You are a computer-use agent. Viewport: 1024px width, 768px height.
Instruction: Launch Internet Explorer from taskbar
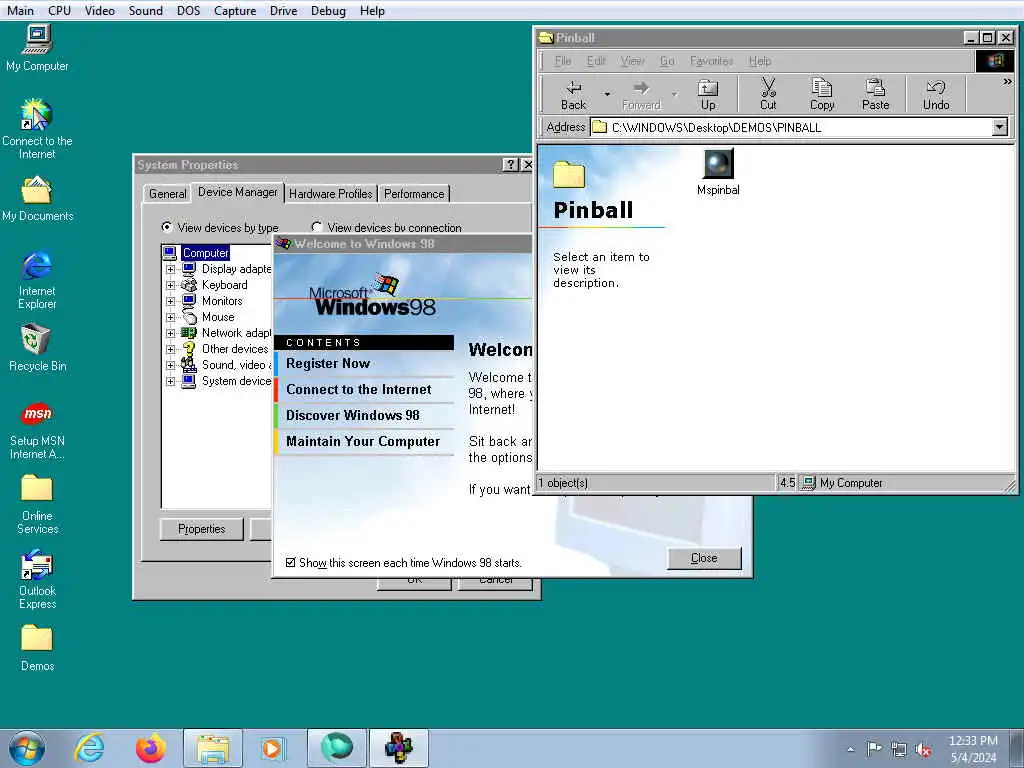click(x=89, y=748)
